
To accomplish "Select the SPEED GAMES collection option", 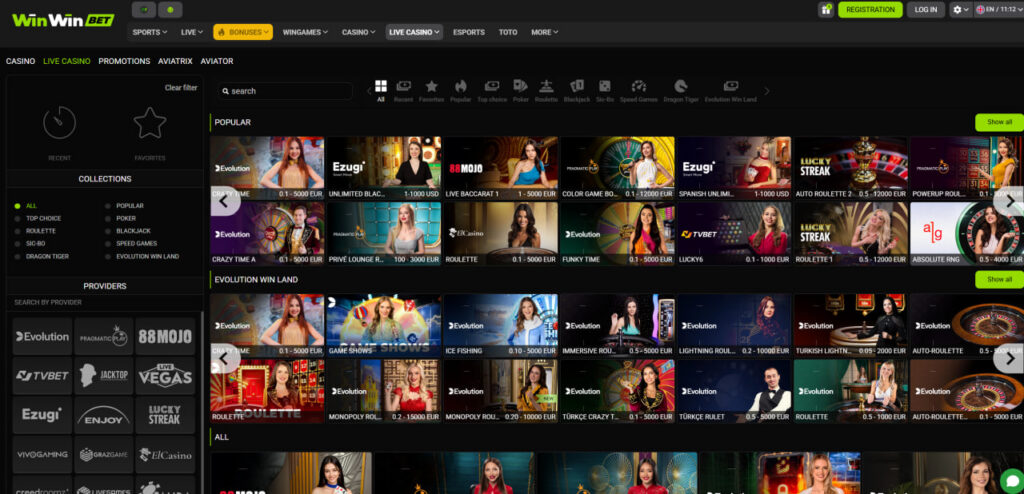I will [x=131, y=243].
